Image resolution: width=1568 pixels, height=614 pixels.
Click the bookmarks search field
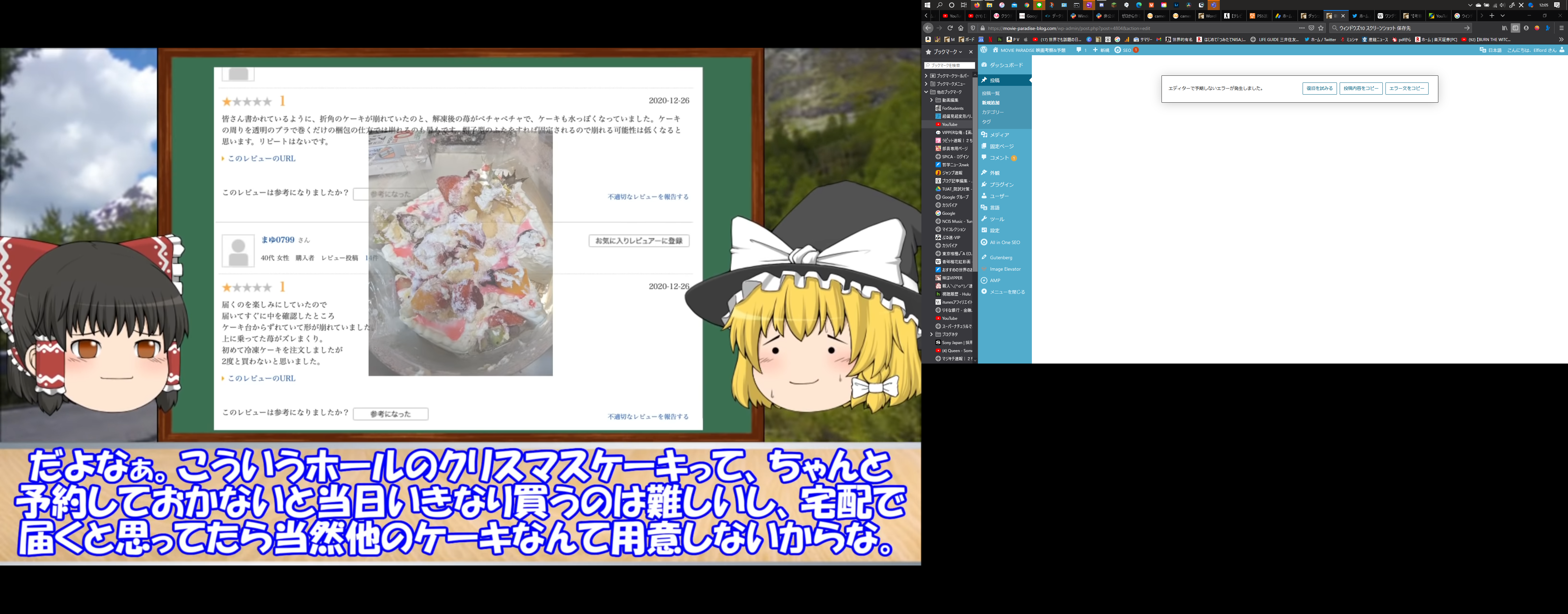949,65
